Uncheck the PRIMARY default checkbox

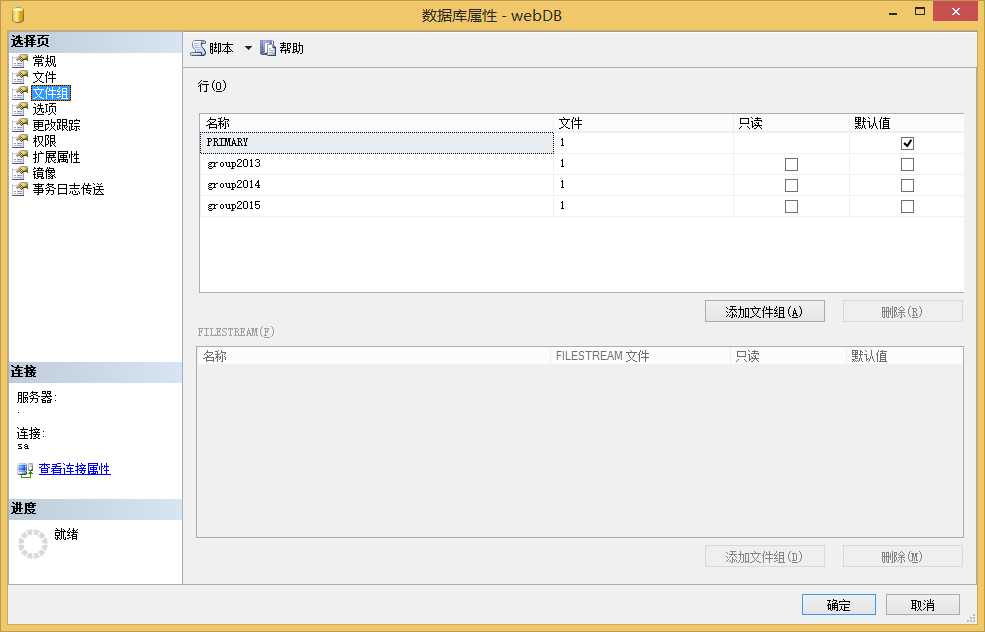point(907,143)
